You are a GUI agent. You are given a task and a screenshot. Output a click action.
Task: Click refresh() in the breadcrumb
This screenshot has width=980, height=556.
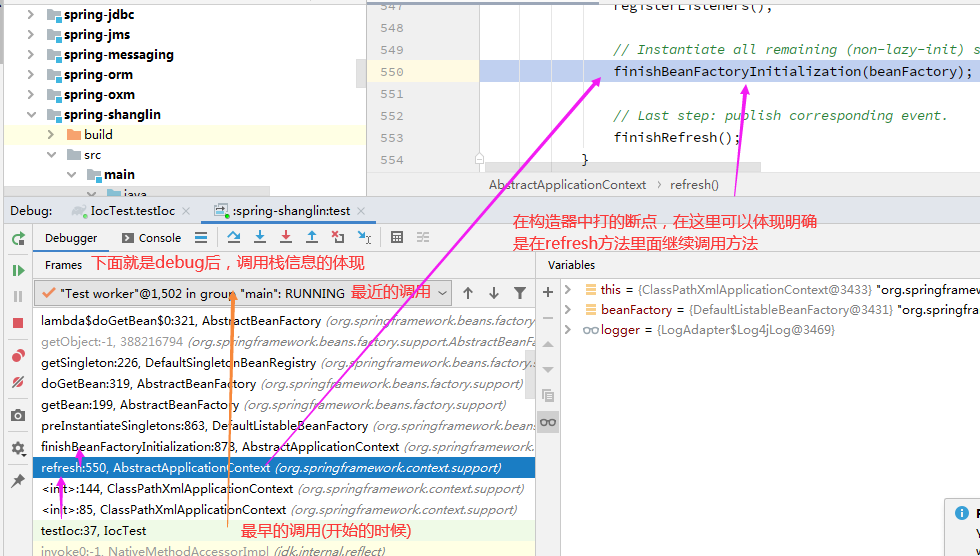click(694, 185)
